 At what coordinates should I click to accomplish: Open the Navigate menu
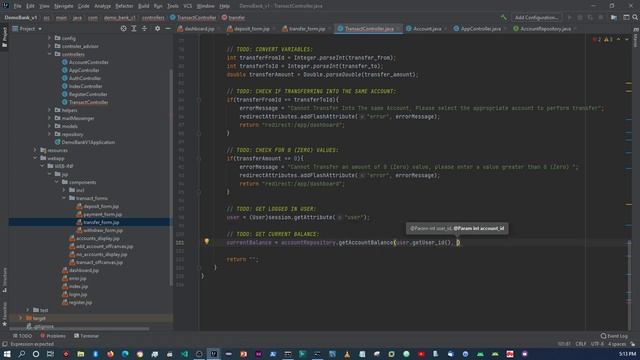pos(63,6)
